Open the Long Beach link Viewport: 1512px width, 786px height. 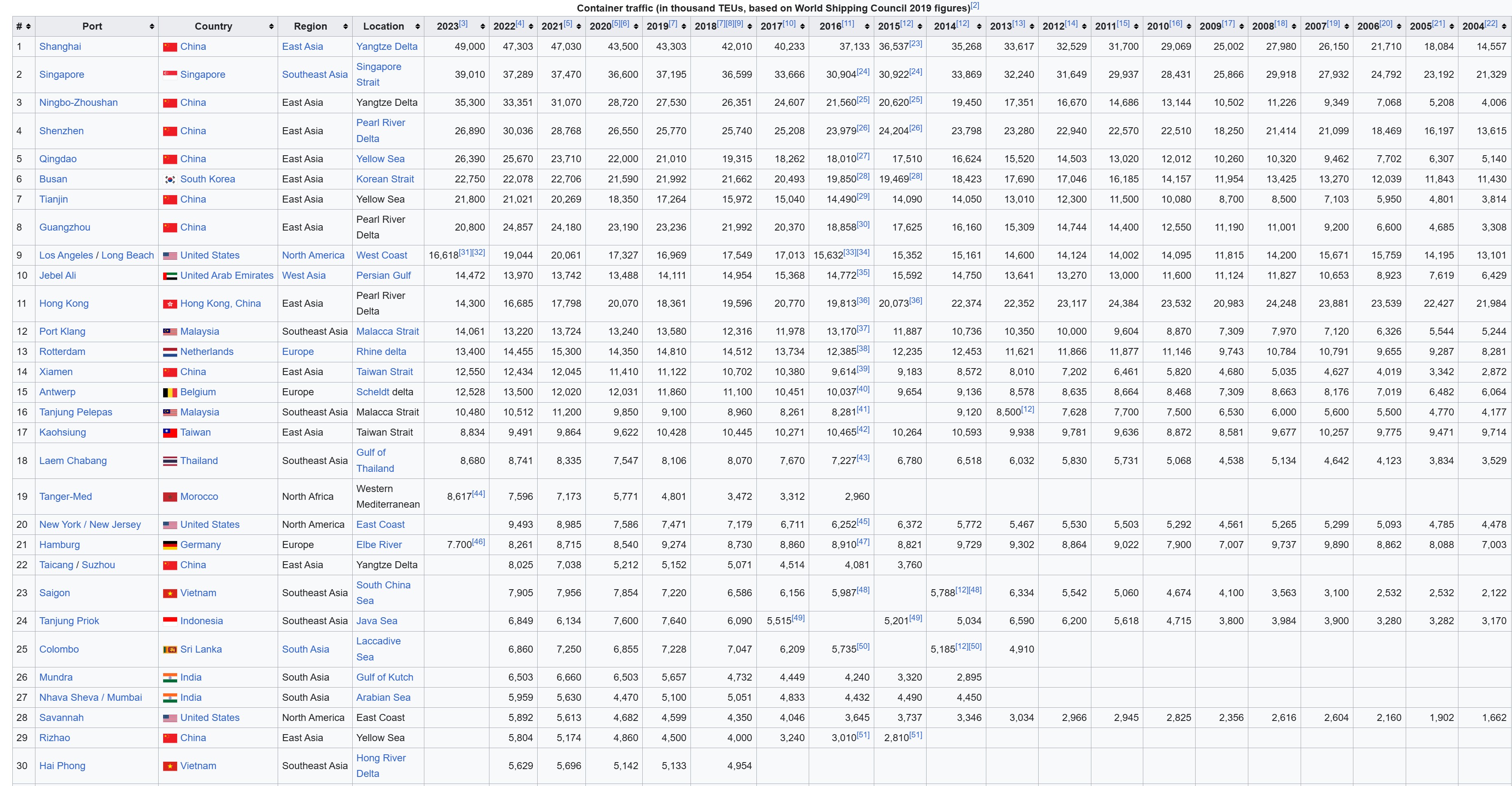pyautogui.click(x=127, y=256)
